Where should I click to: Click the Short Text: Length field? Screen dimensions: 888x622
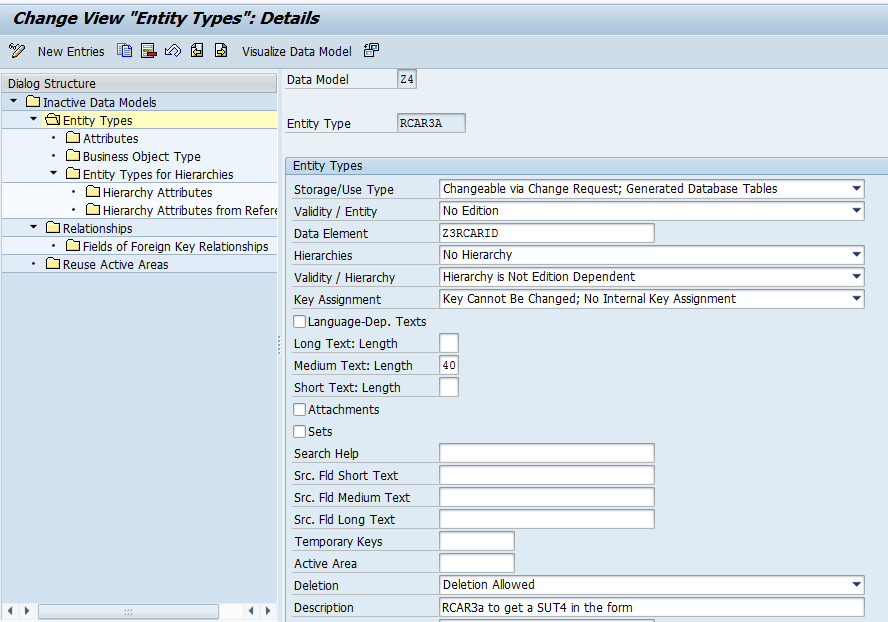coord(449,387)
